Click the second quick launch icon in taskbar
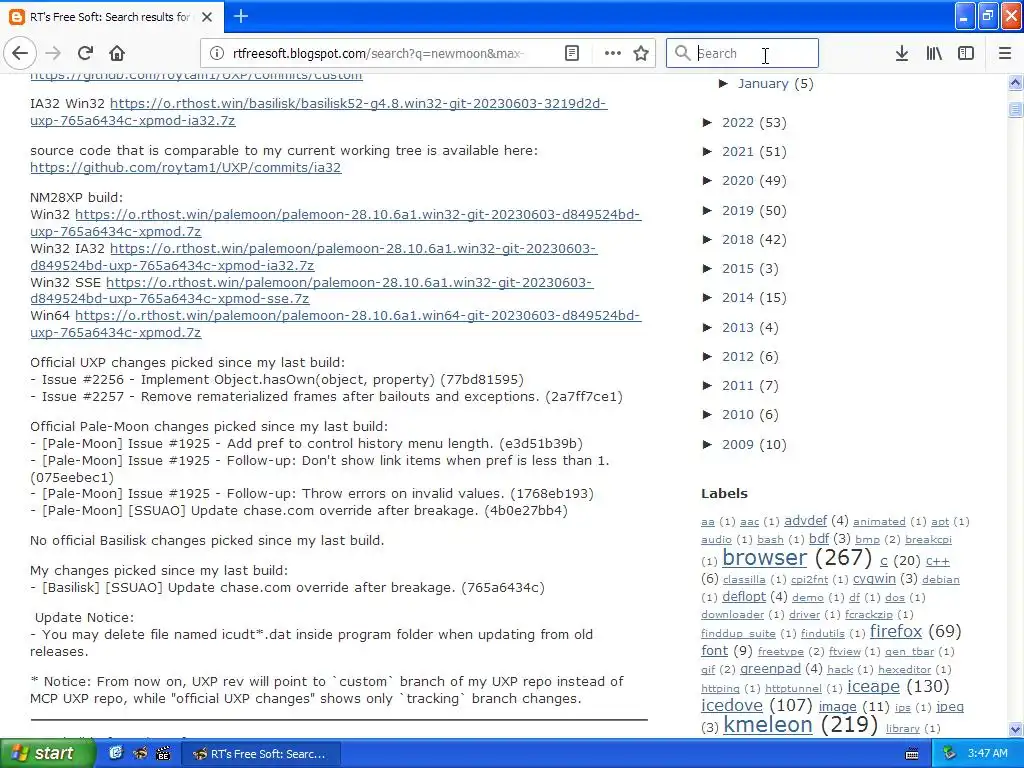Screen dimensions: 1024x768 [139, 753]
